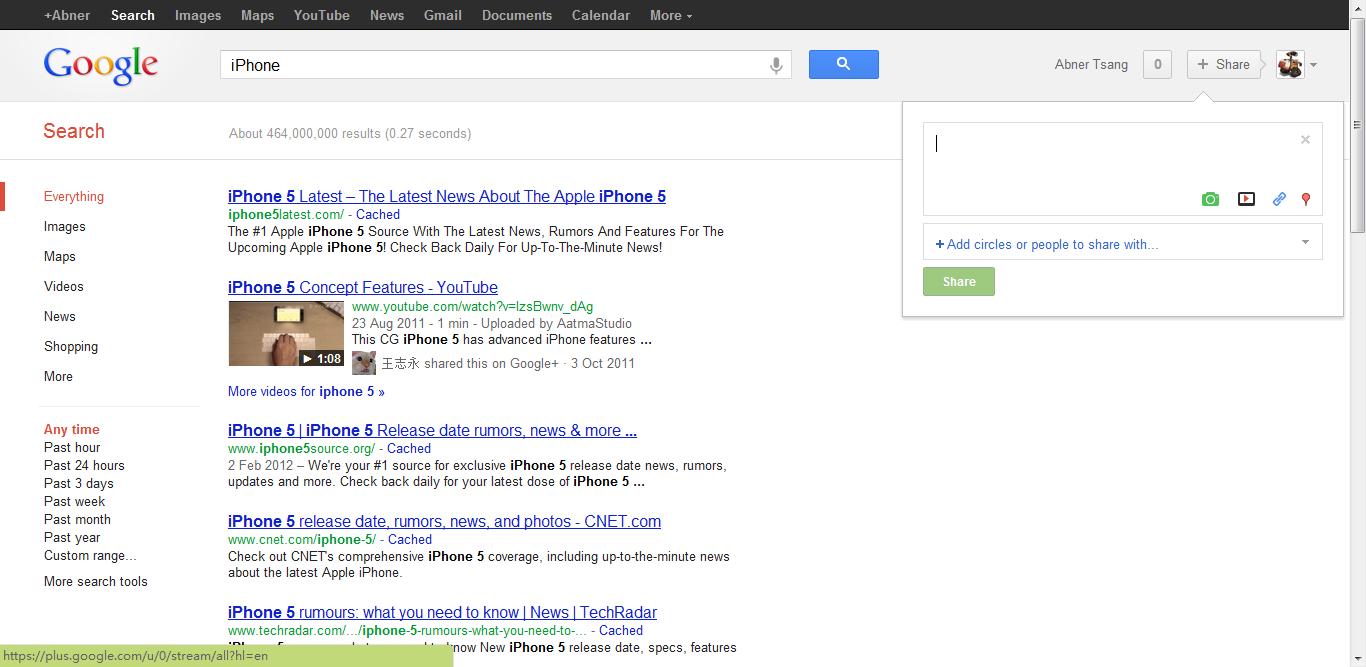The image size is (1366, 667).
Task: Click the blue magnifier search button
Action: coord(843,64)
